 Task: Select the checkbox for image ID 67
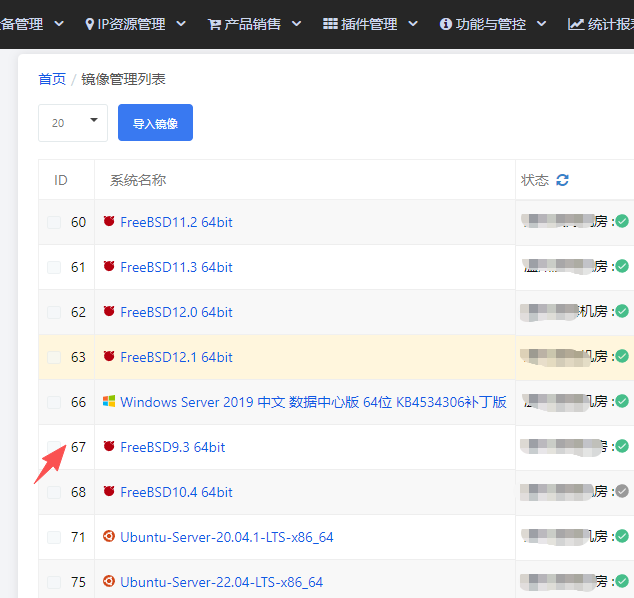[x=54, y=447]
